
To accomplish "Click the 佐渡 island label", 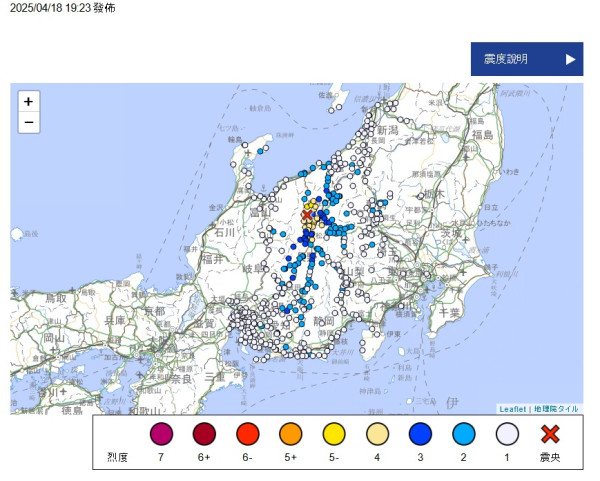I will coord(325,95).
